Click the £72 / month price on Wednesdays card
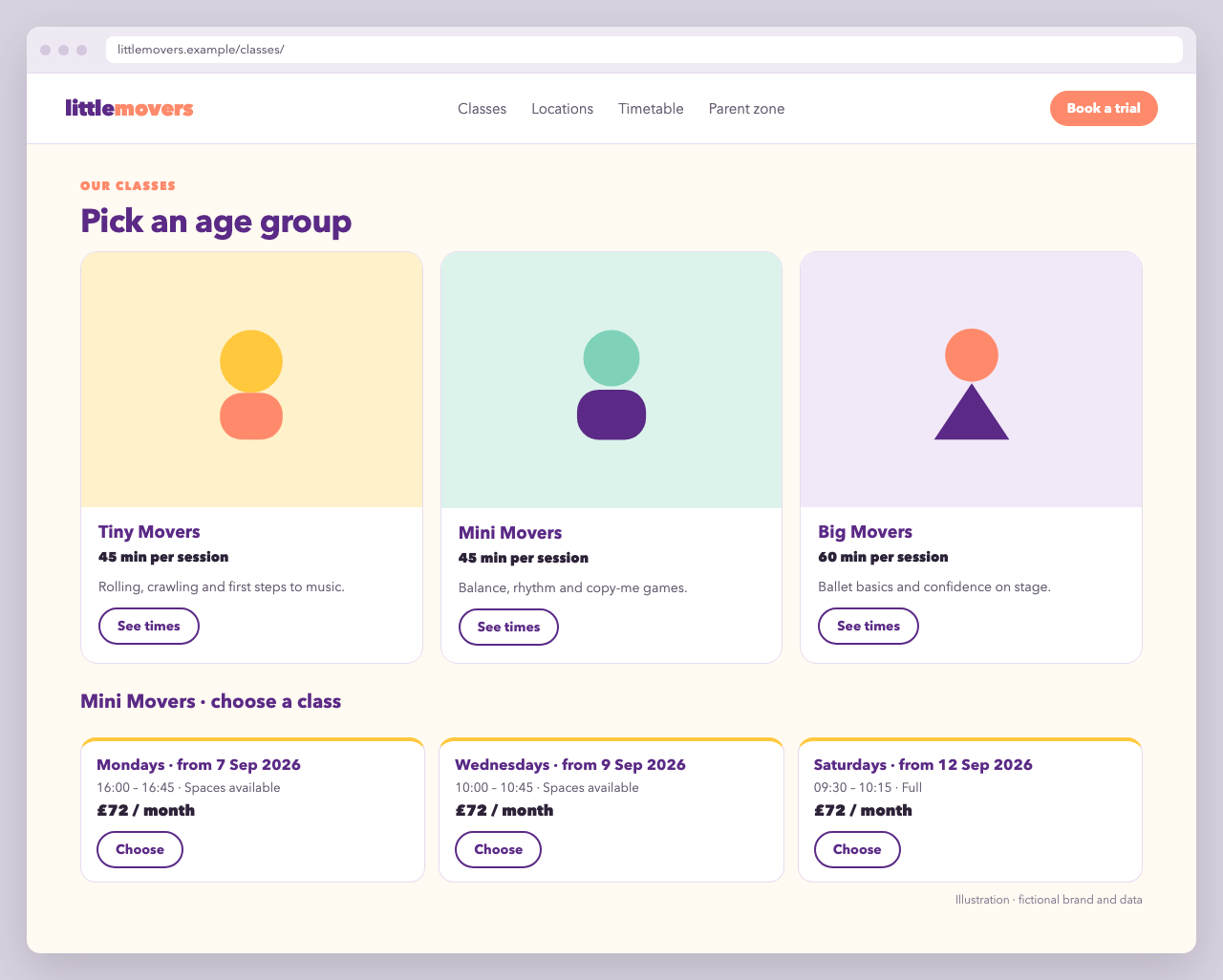1223x980 pixels. [x=504, y=811]
